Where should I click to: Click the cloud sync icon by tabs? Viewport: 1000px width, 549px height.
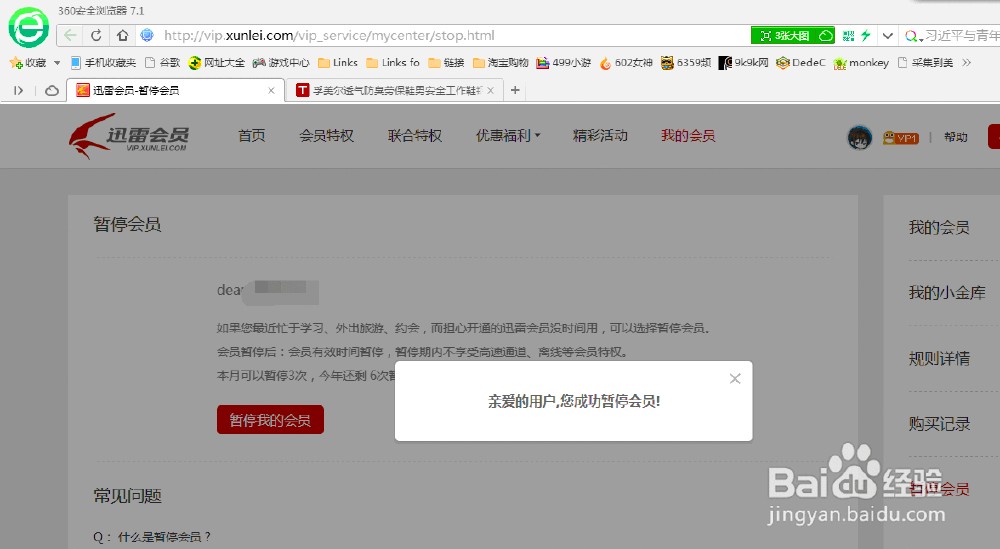pos(52,91)
